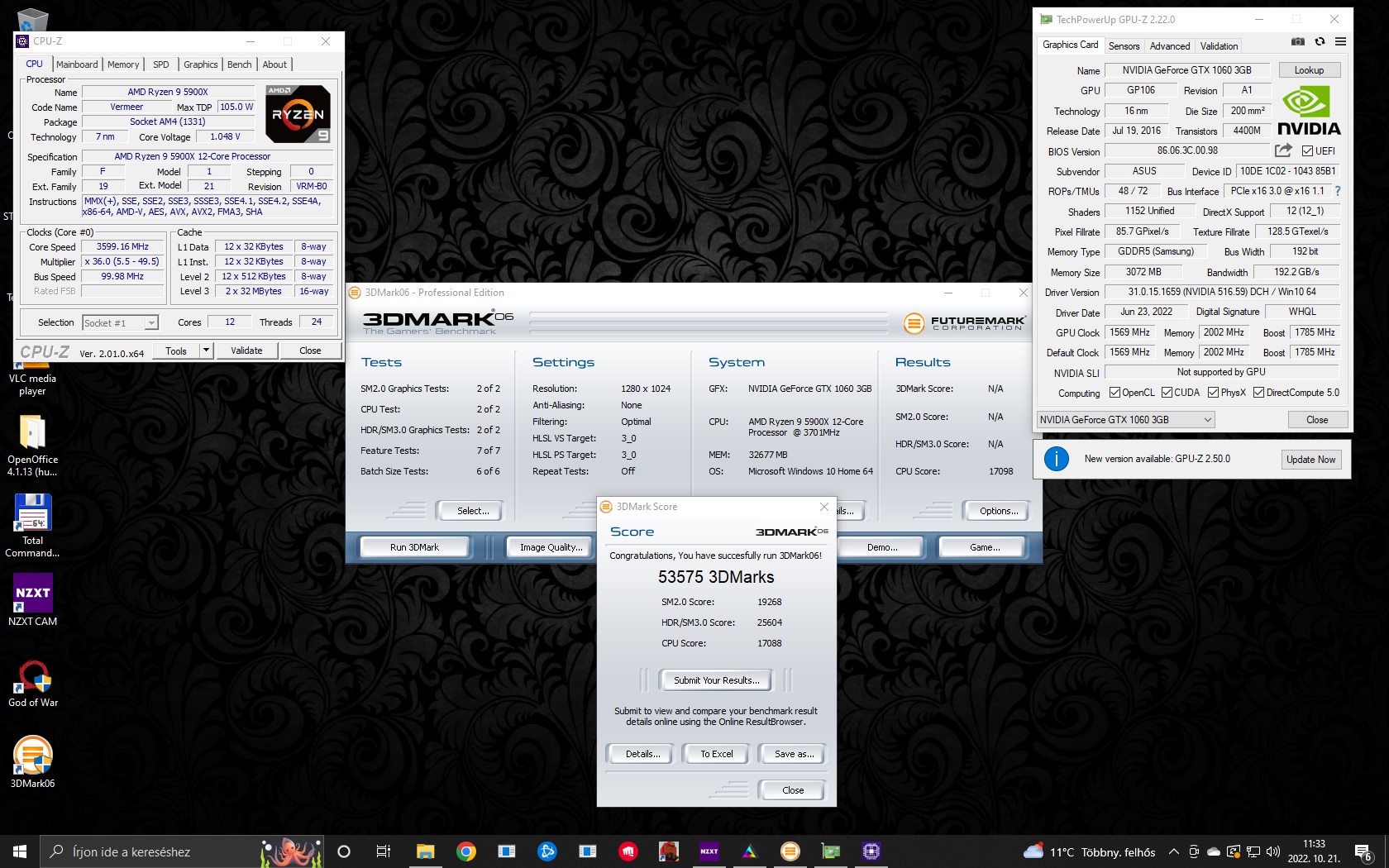1389x868 pixels.
Task: Click the Options... button under Results
Action: tap(999, 511)
